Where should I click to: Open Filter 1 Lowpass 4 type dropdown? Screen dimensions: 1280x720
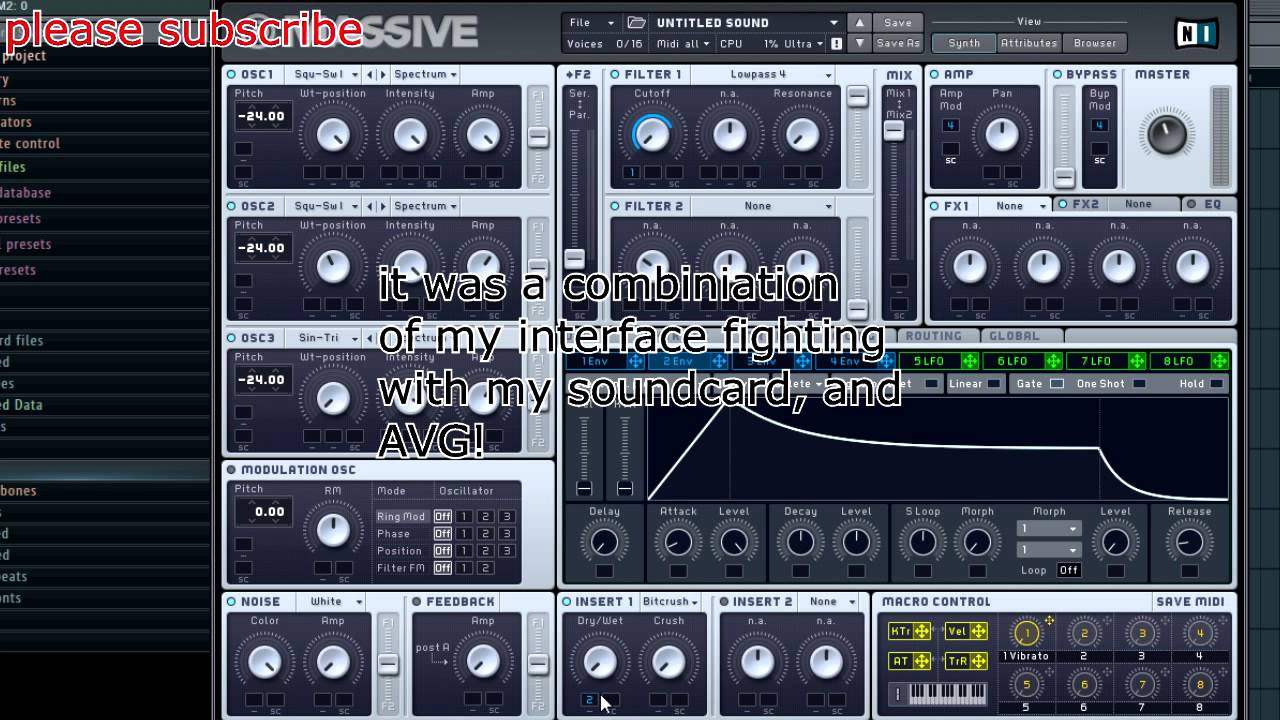pyautogui.click(x=764, y=74)
